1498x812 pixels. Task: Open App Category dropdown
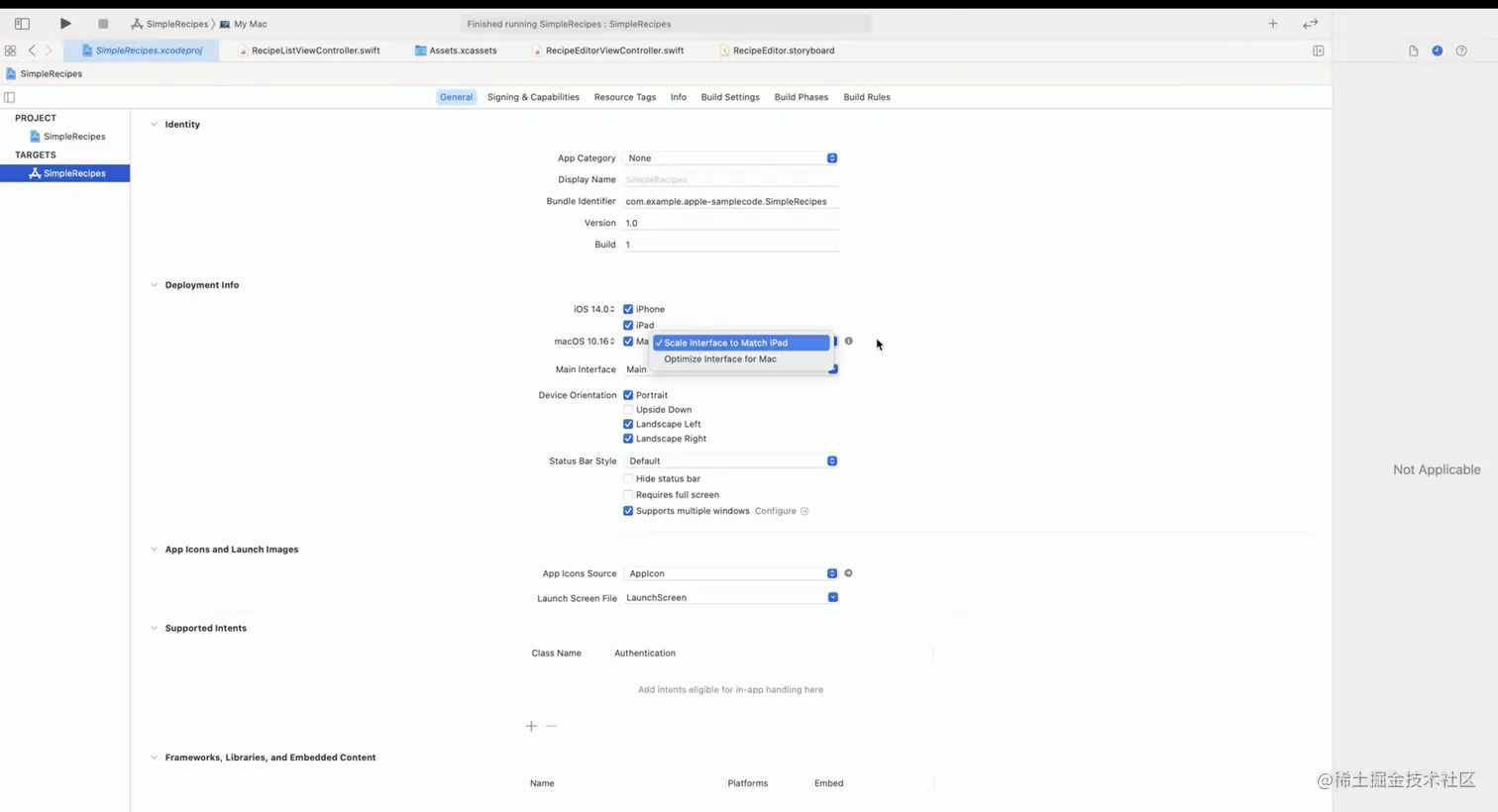click(731, 158)
